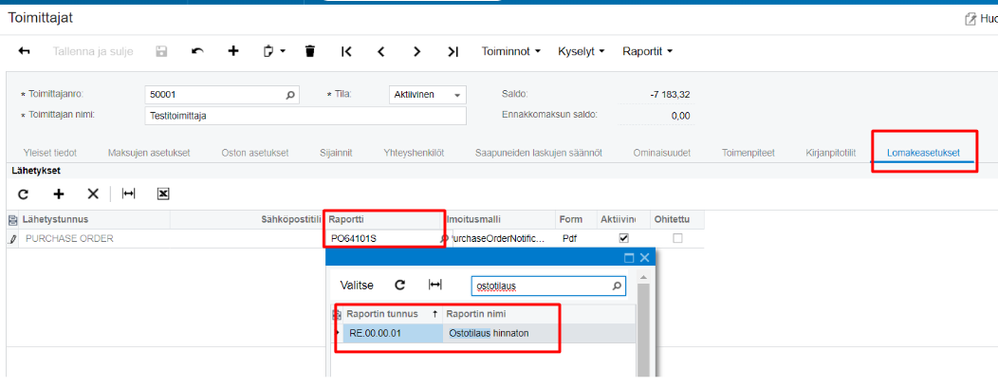
Task: Switch to the Maksujen asetukset tab
Action: pyautogui.click(x=149, y=153)
